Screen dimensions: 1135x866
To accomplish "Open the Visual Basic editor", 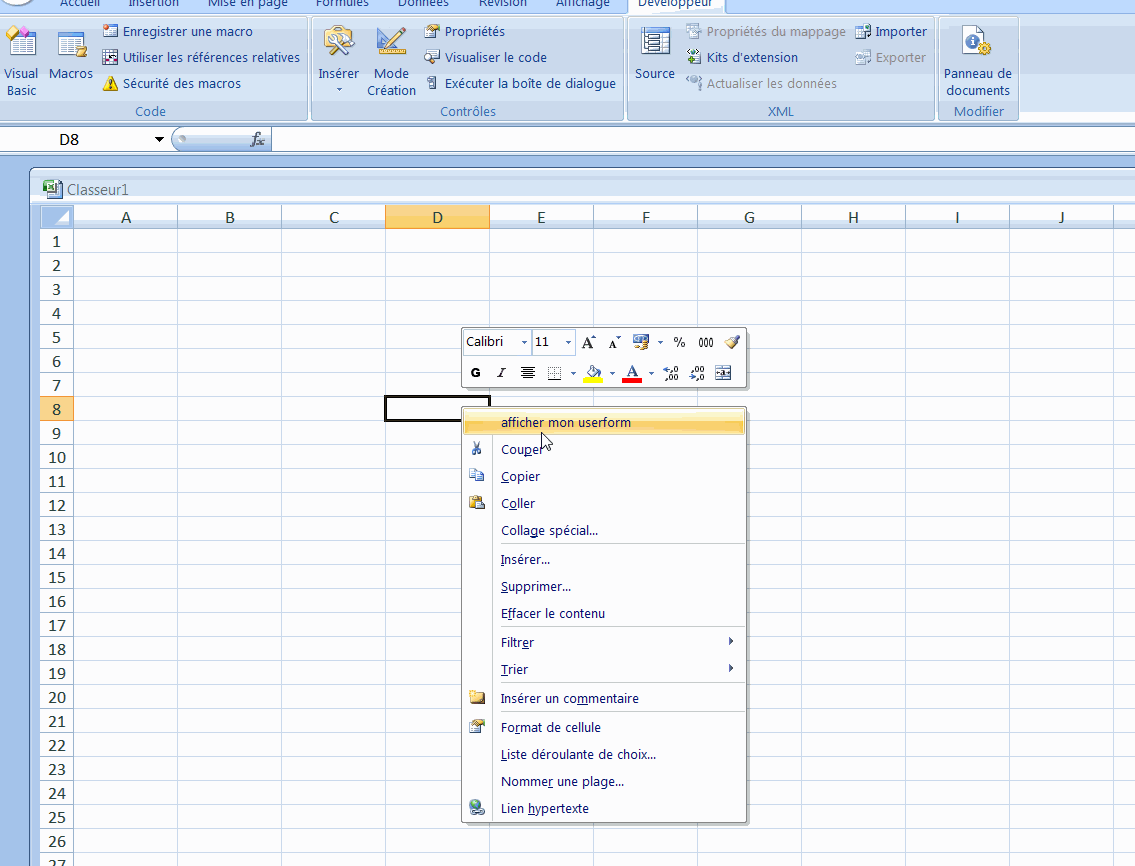I will pyautogui.click(x=21, y=62).
